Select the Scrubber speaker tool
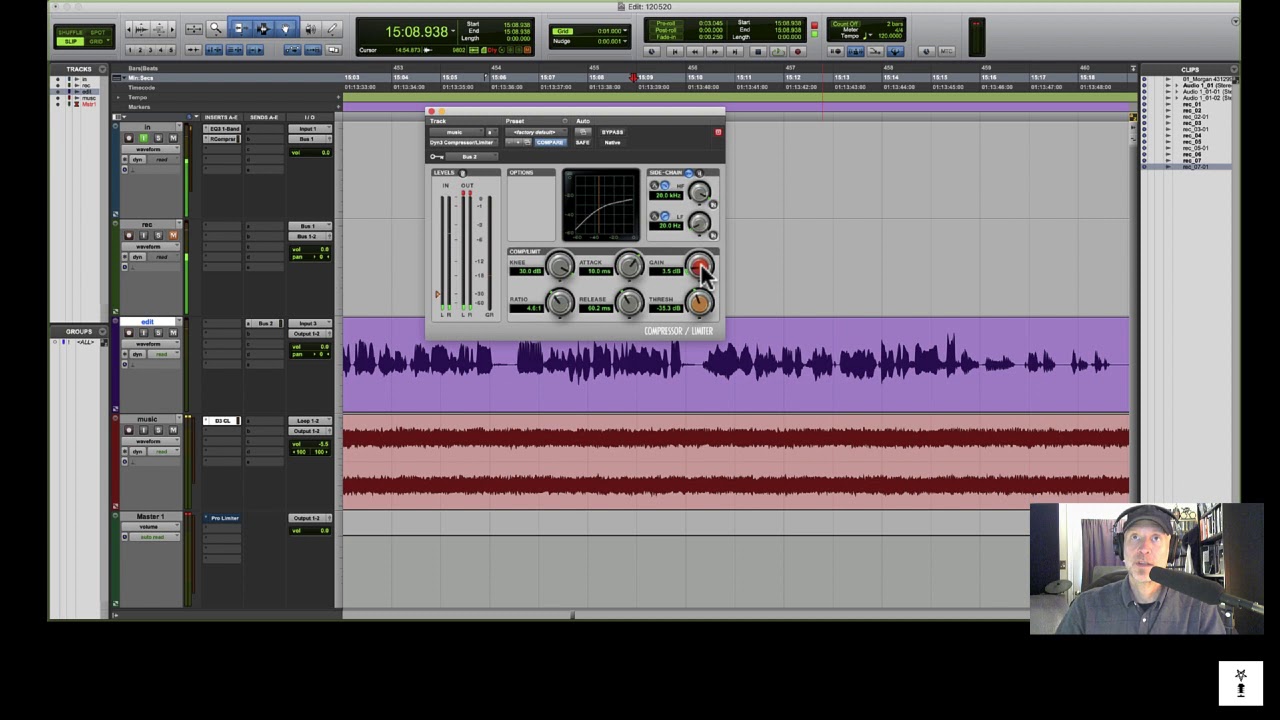This screenshot has width=1280, height=720. point(310,29)
